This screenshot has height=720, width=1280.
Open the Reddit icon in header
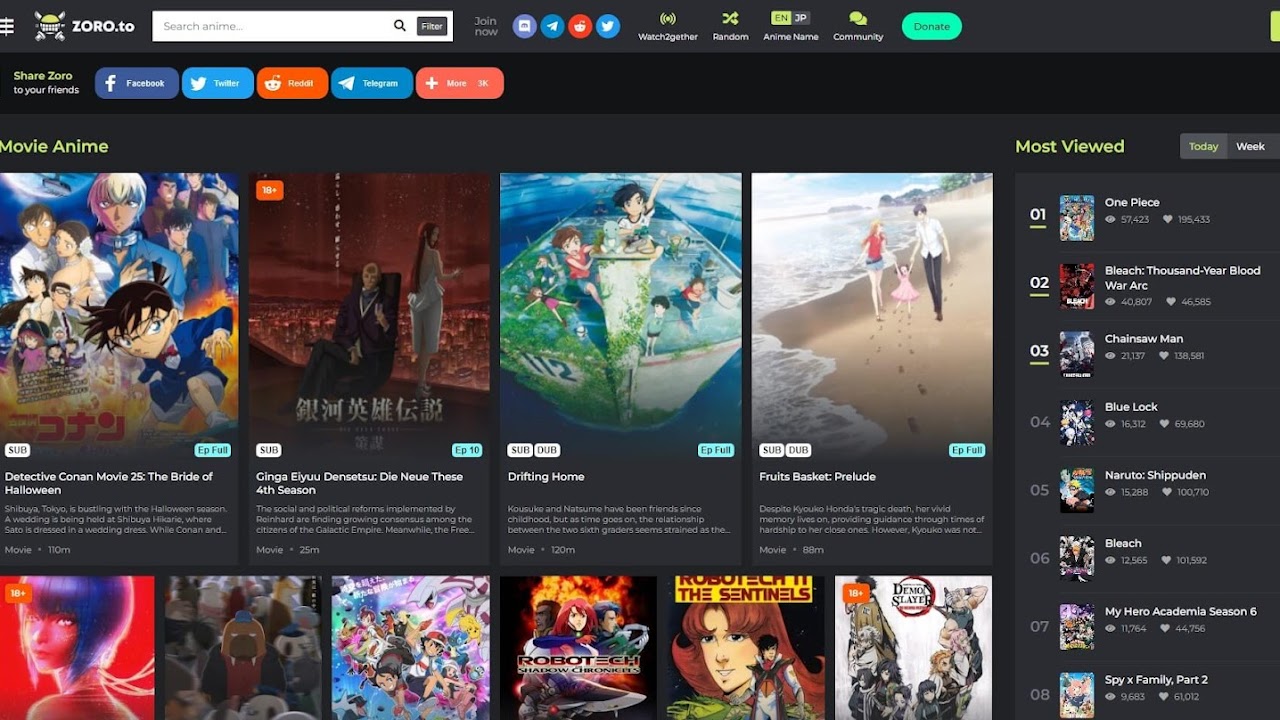point(580,26)
